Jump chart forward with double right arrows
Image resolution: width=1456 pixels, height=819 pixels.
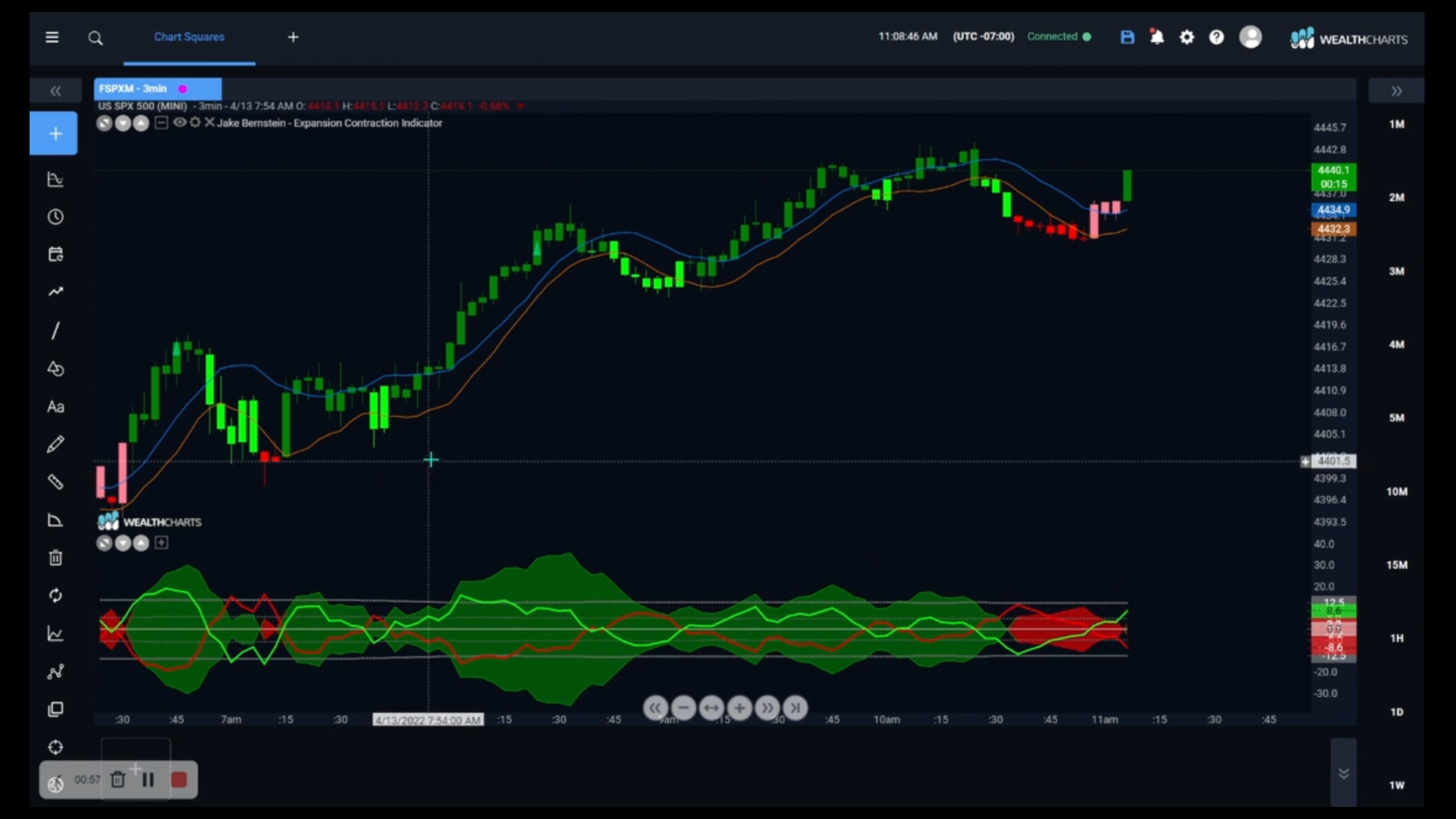[767, 708]
